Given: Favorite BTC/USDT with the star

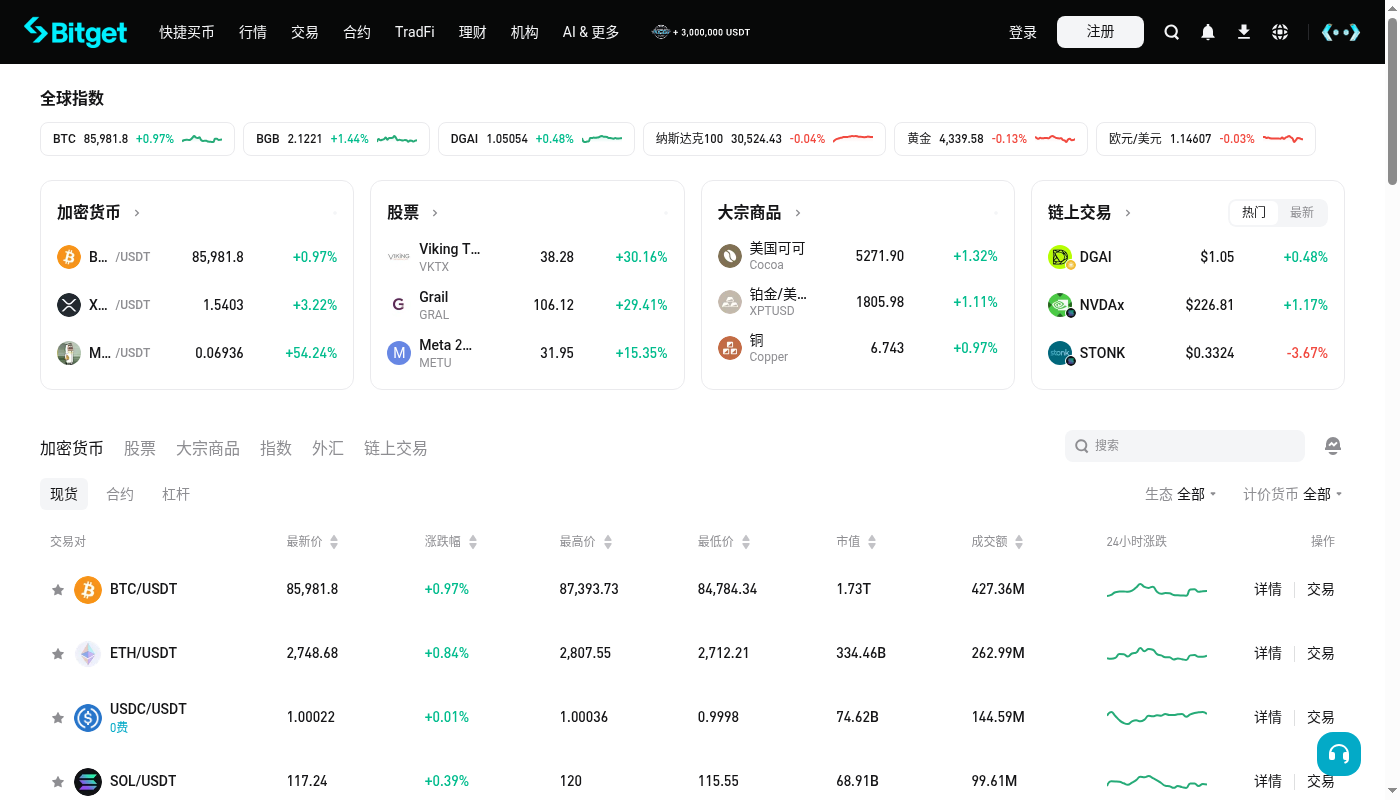Looking at the screenshot, I should click(58, 590).
